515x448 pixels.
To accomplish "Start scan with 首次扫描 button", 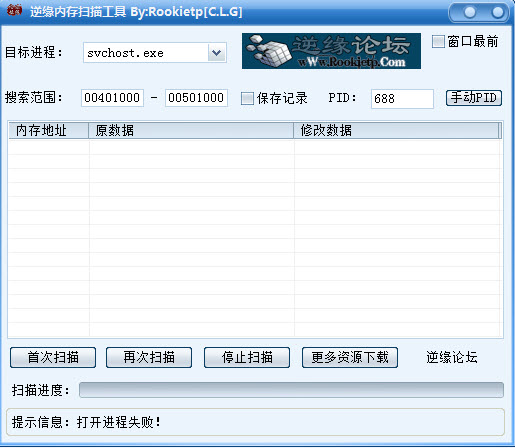I will (53, 357).
